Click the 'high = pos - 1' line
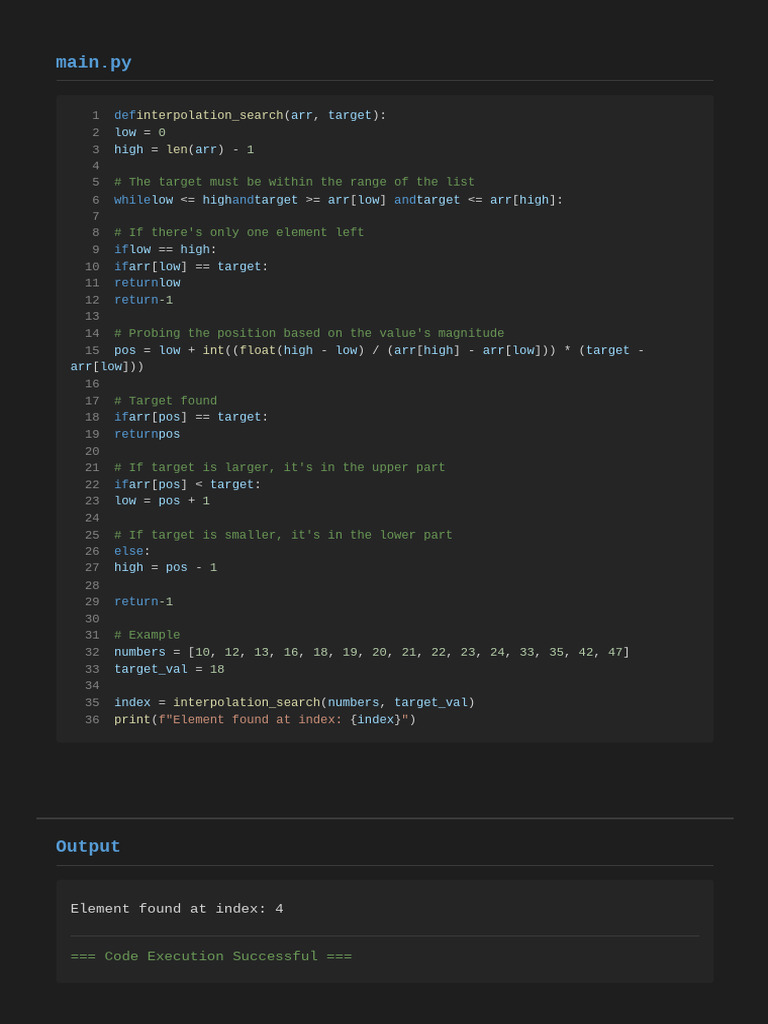This screenshot has width=768, height=1024. tap(165, 568)
